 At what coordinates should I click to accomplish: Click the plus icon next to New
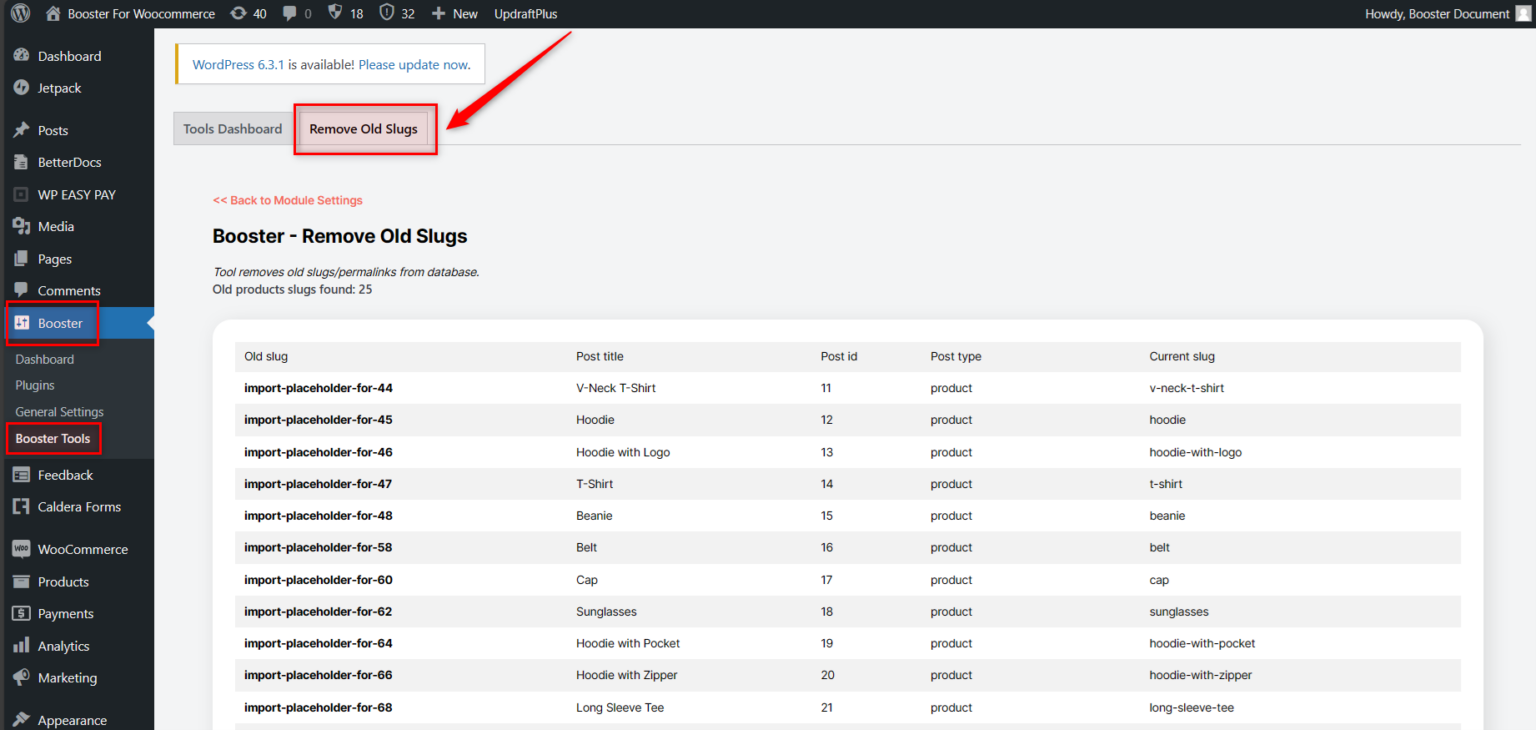click(438, 14)
